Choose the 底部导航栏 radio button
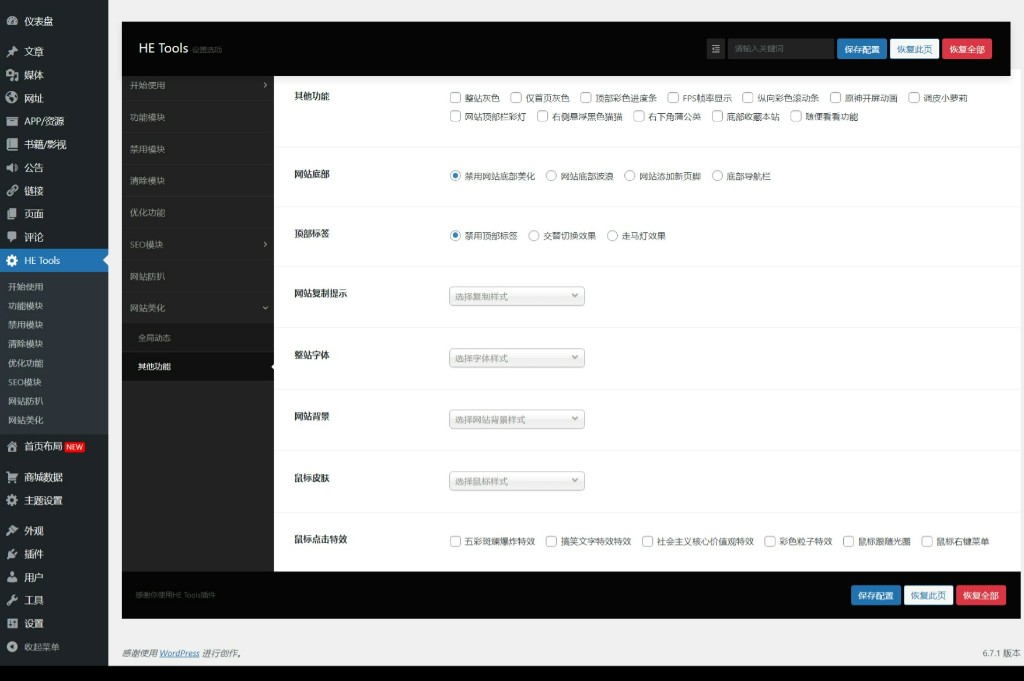 pyautogui.click(x=717, y=176)
